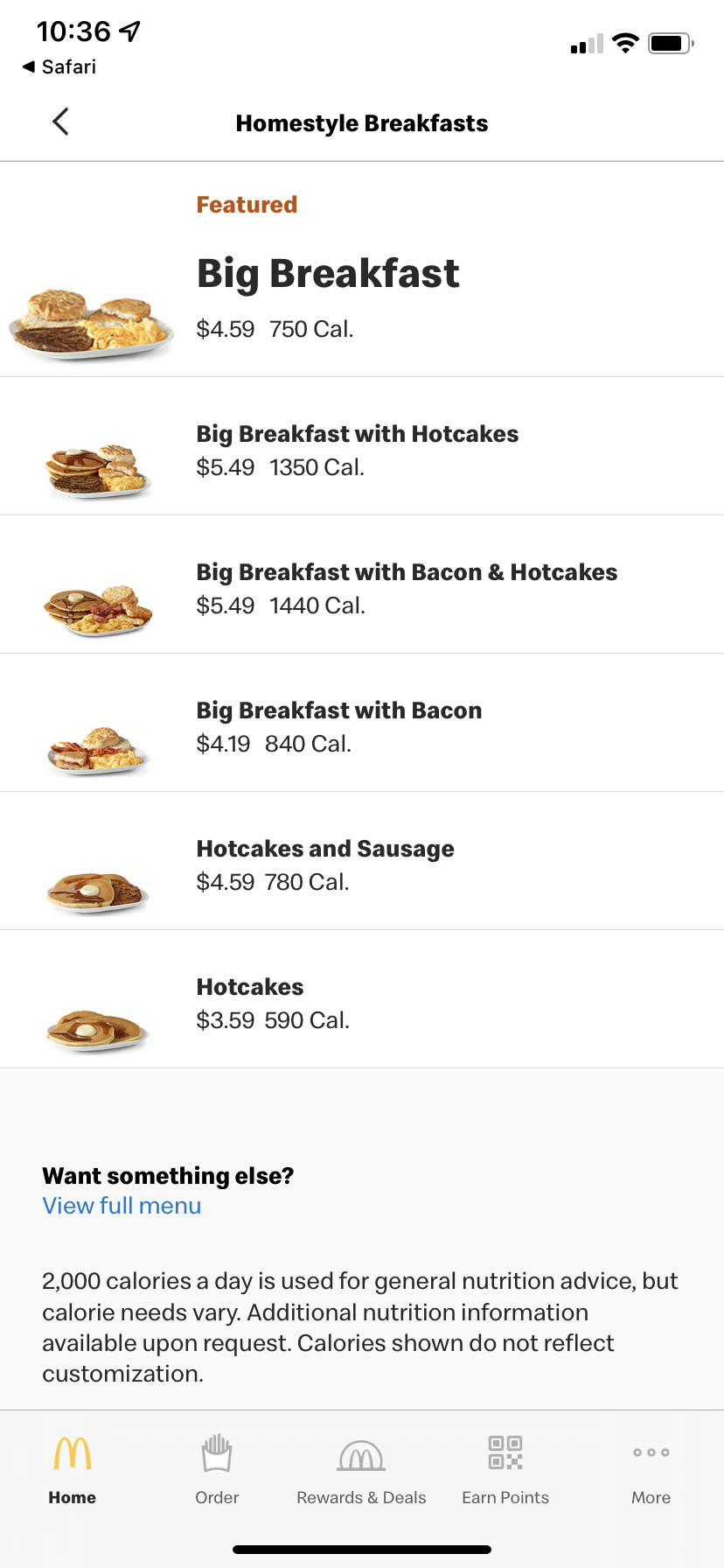This screenshot has height=1568, width=724.
Task: Tap the View full menu link
Action: pyautogui.click(x=122, y=1206)
